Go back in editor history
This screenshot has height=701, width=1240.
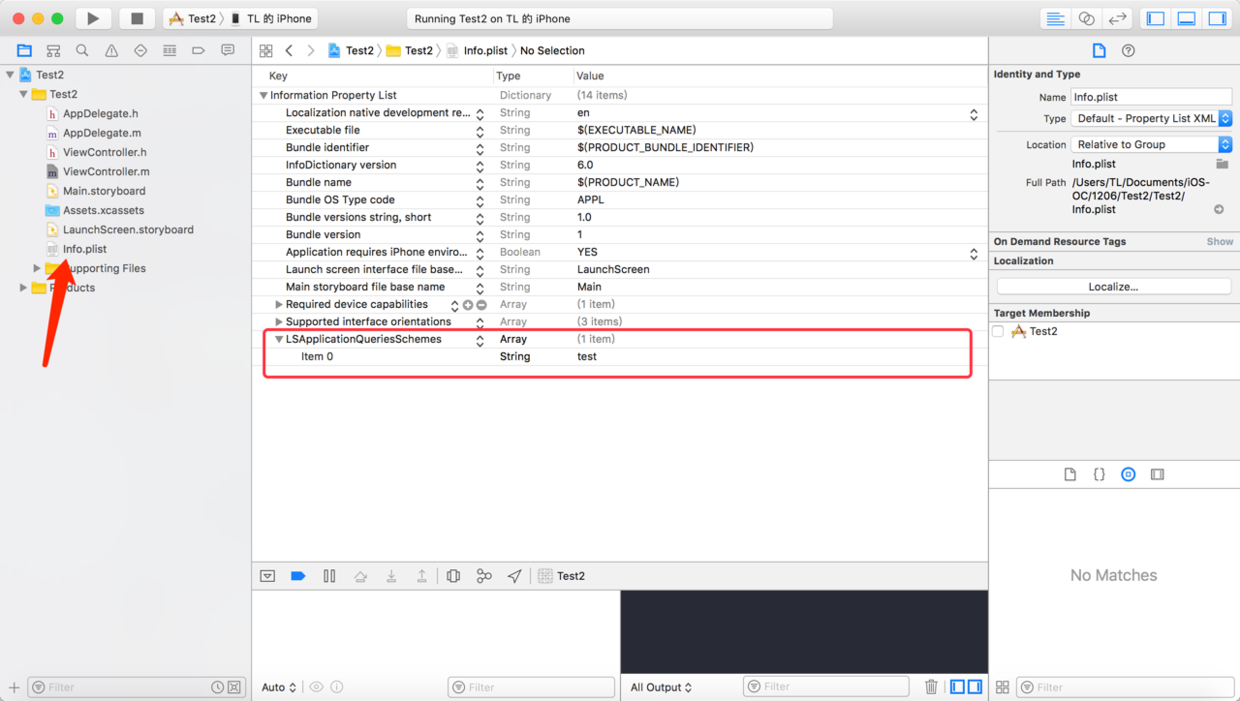coord(289,50)
